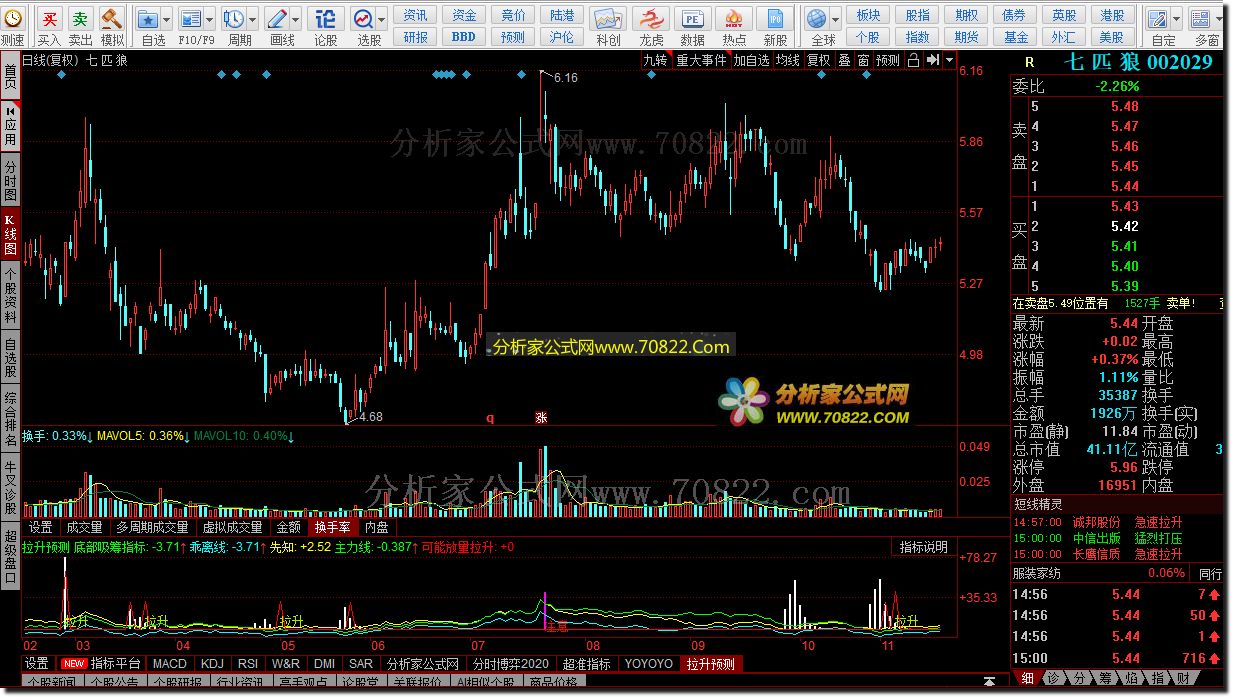Select the 周期 period clock icon
Viewport: 1233px width, 697px height.
[x=233, y=19]
